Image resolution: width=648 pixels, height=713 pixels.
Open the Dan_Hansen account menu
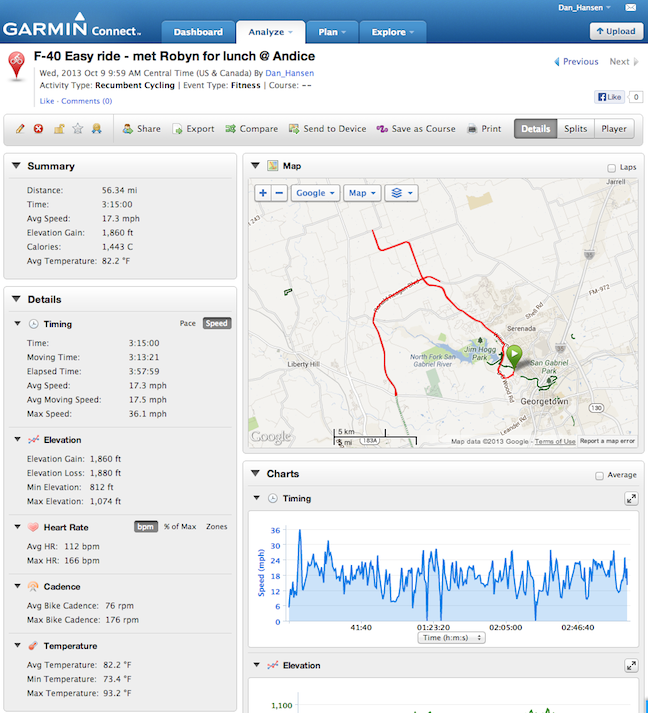[x=584, y=7]
